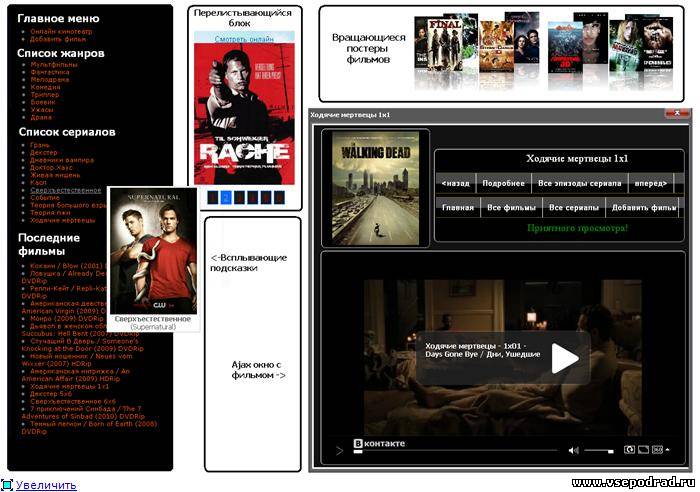Expand the small up arrow in player controls
Screen dimensions: 700x492
pyautogui.click(x=667, y=449)
